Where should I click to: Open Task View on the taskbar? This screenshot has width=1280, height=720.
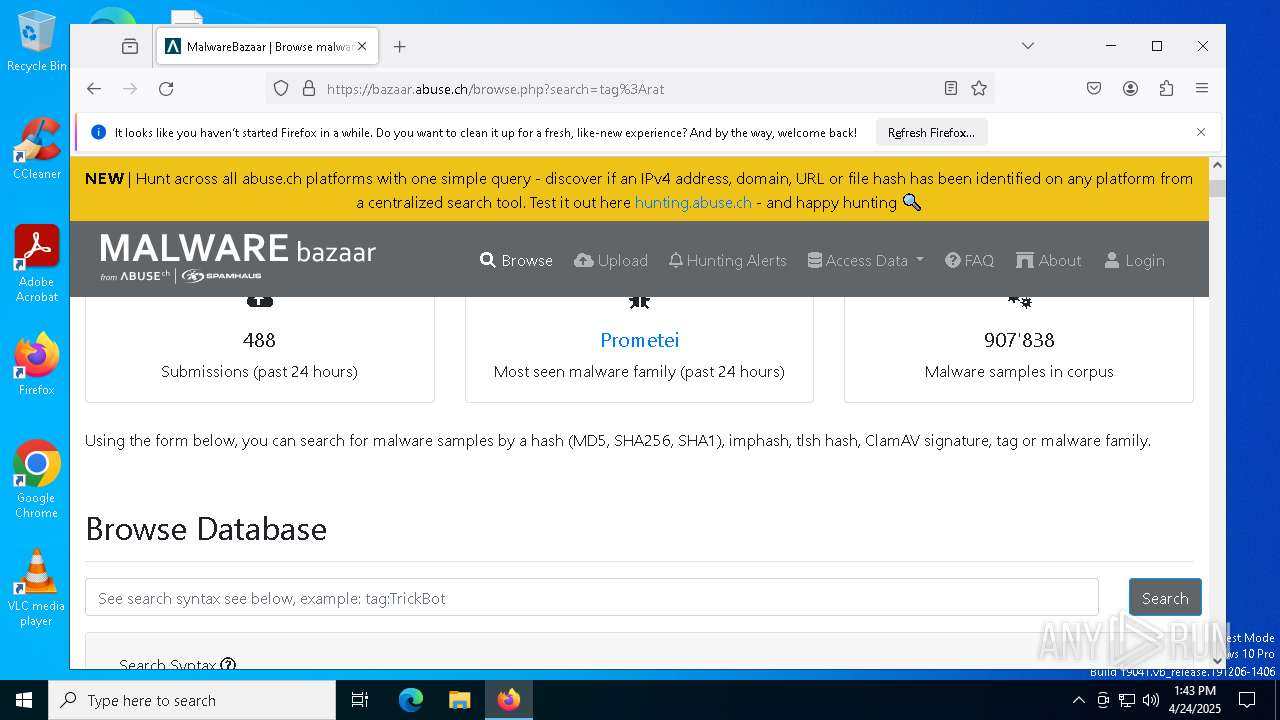click(x=360, y=700)
